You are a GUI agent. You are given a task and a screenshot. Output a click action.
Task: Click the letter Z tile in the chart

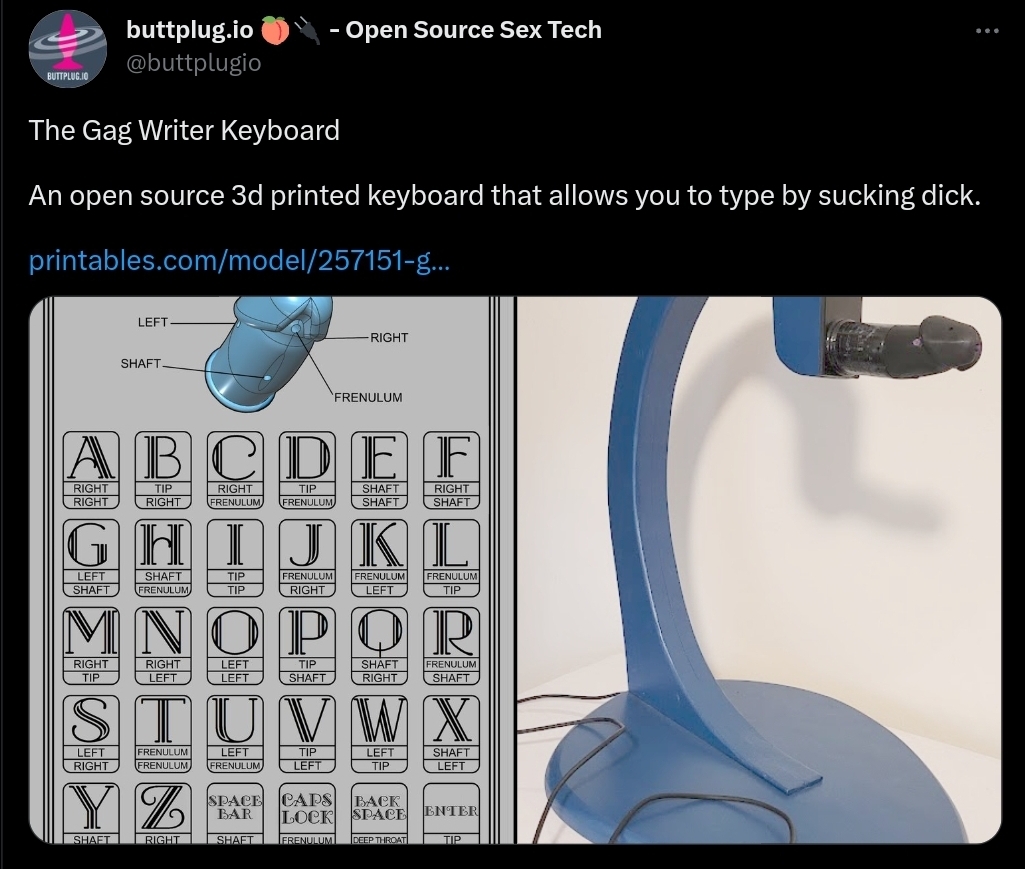[163, 813]
